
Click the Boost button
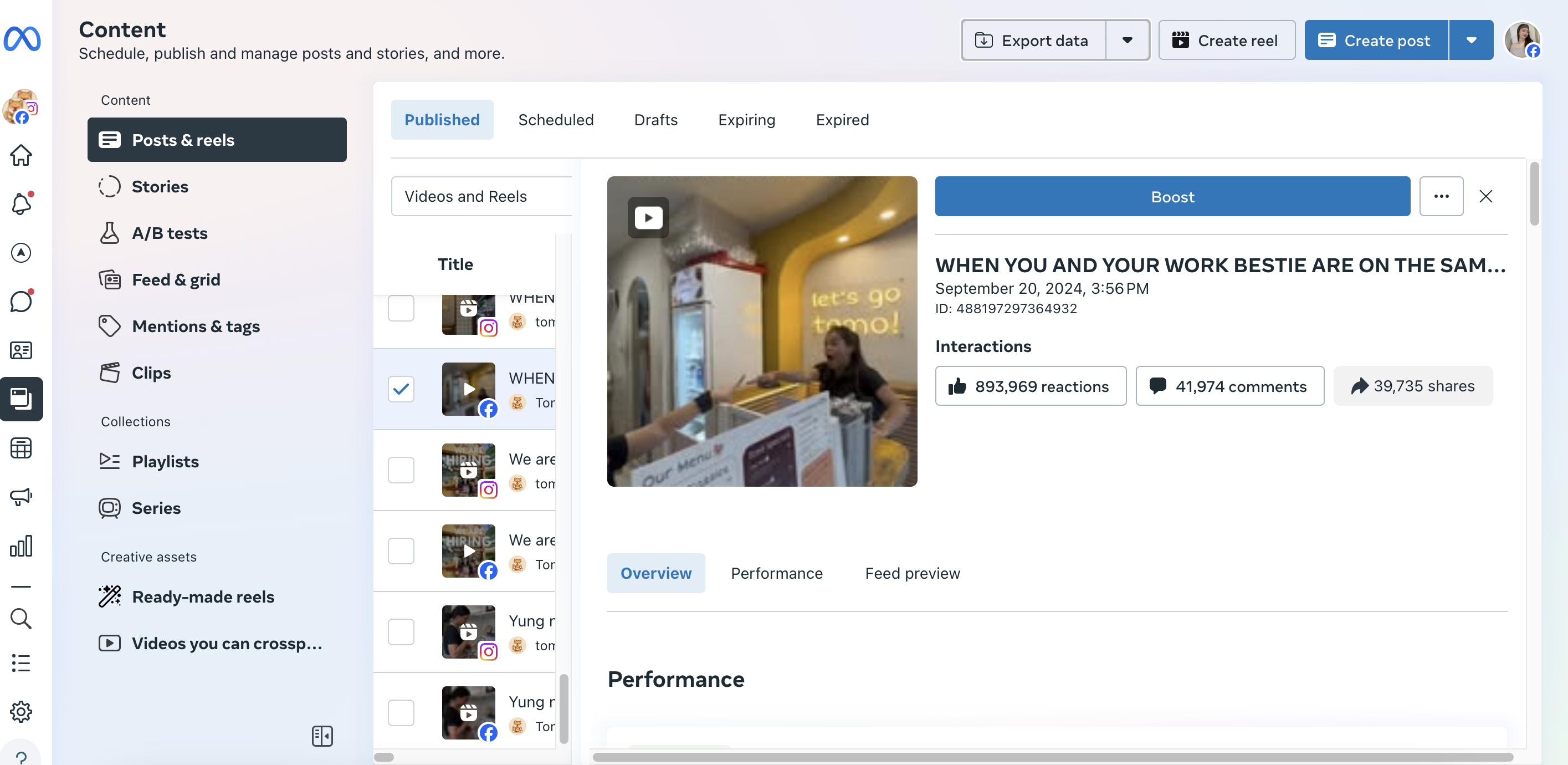click(x=1172, y=196)
